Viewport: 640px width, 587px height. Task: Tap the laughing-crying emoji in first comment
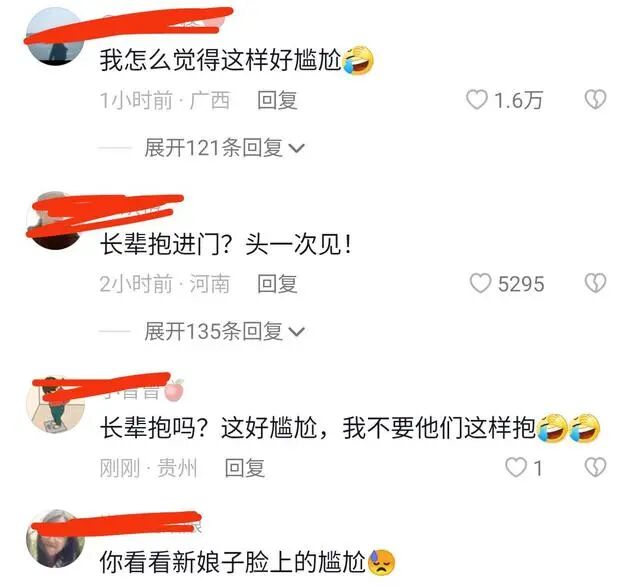[358, 60]
